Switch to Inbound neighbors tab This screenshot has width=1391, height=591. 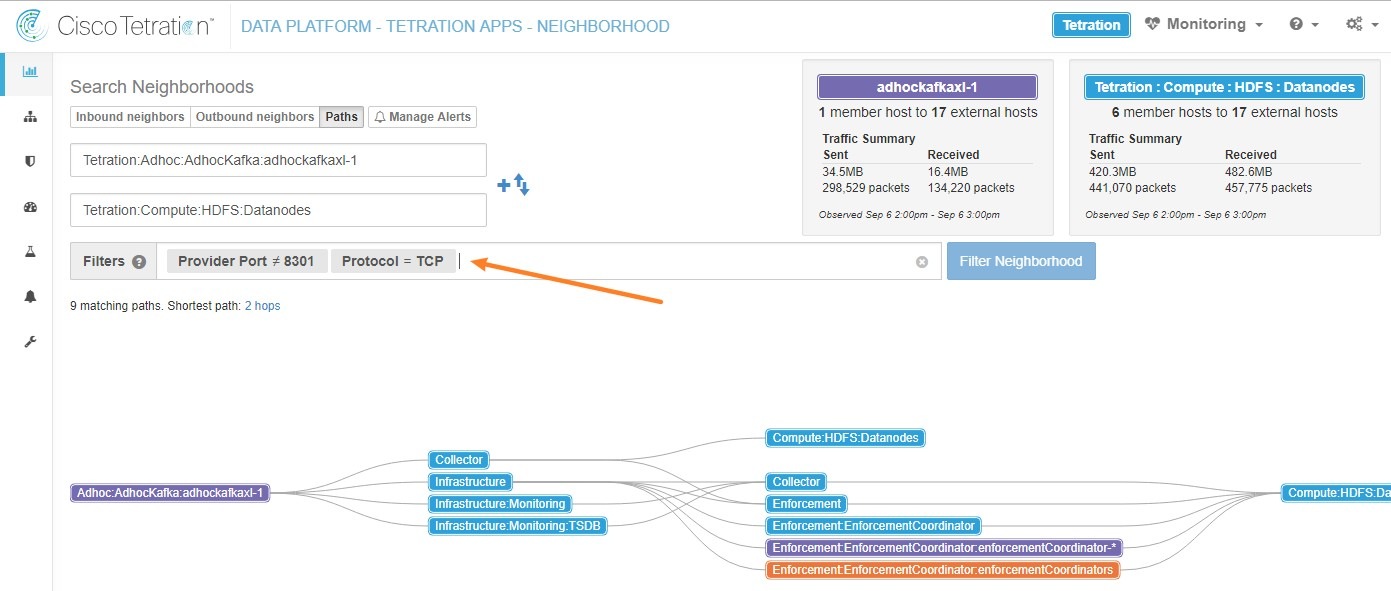130,117
